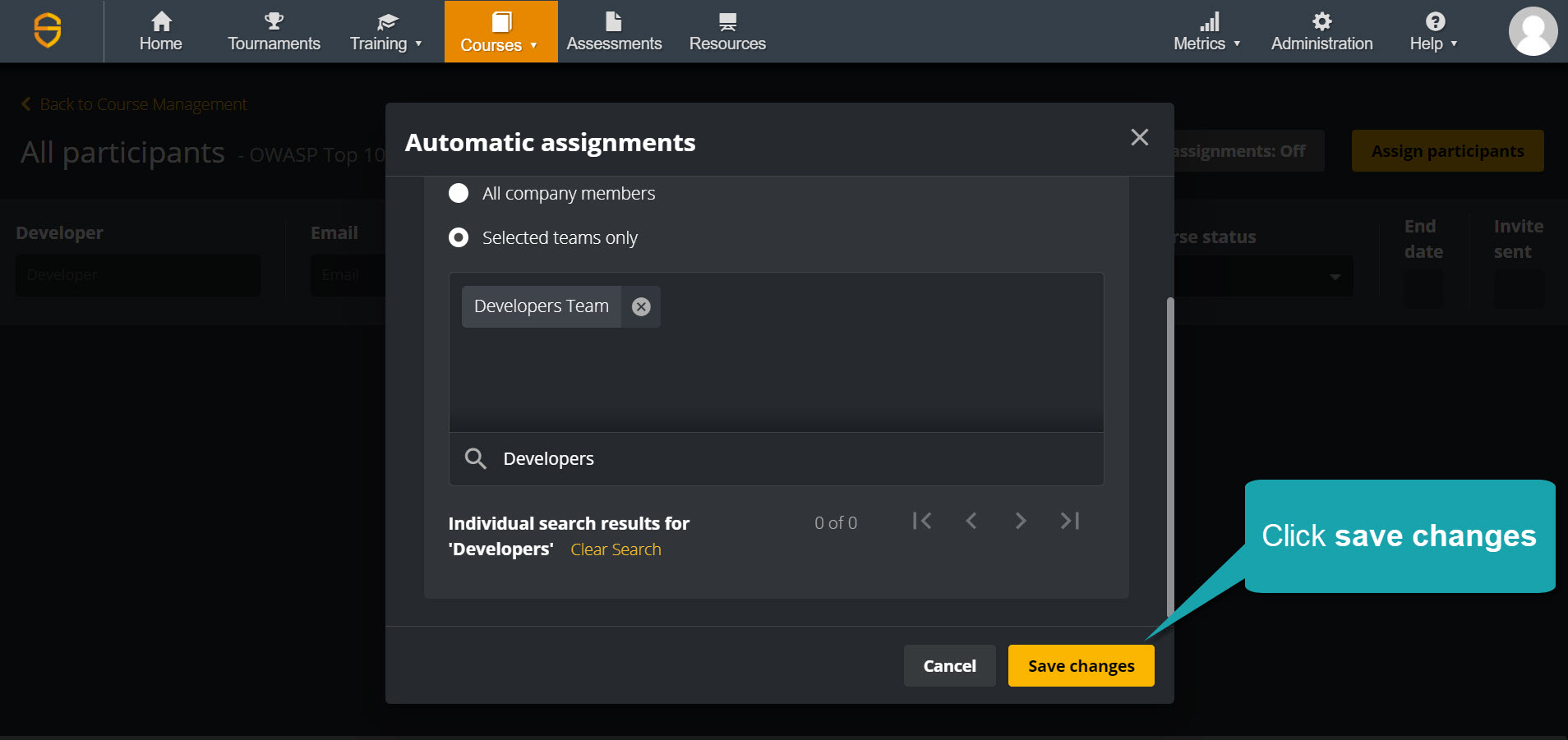This screenshot has width=1568, height=740.
Task: Click the Clear Search link
Action: 616,549
